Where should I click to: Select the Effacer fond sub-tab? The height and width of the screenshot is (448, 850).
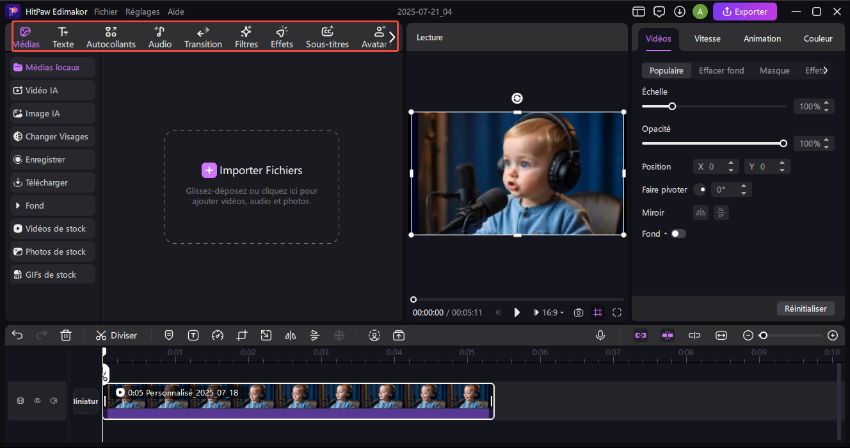click(721, 71)
